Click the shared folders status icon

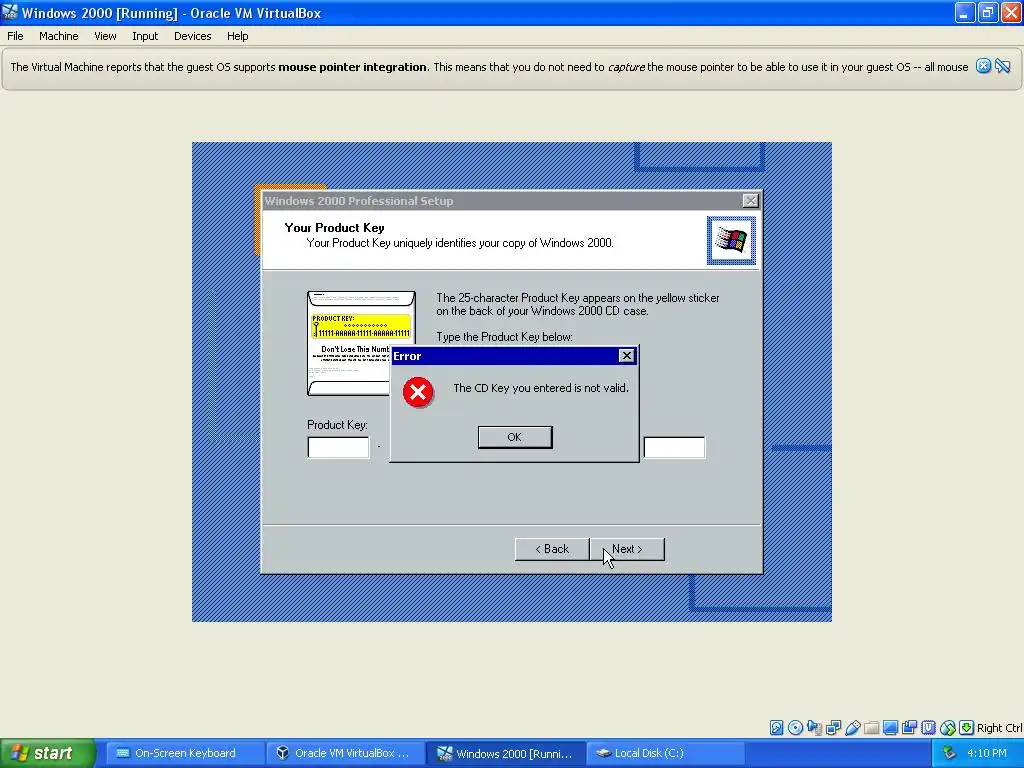[x=872, y=728]
